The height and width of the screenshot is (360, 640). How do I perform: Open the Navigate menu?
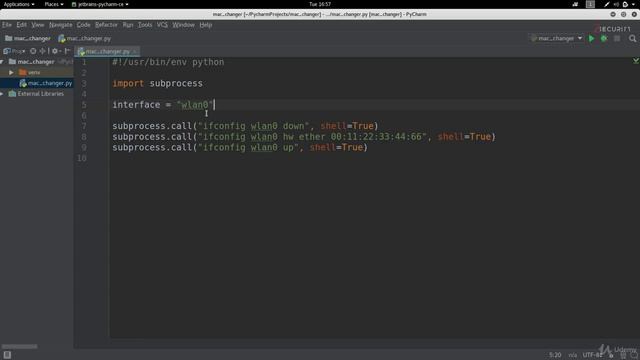(60, 25)
